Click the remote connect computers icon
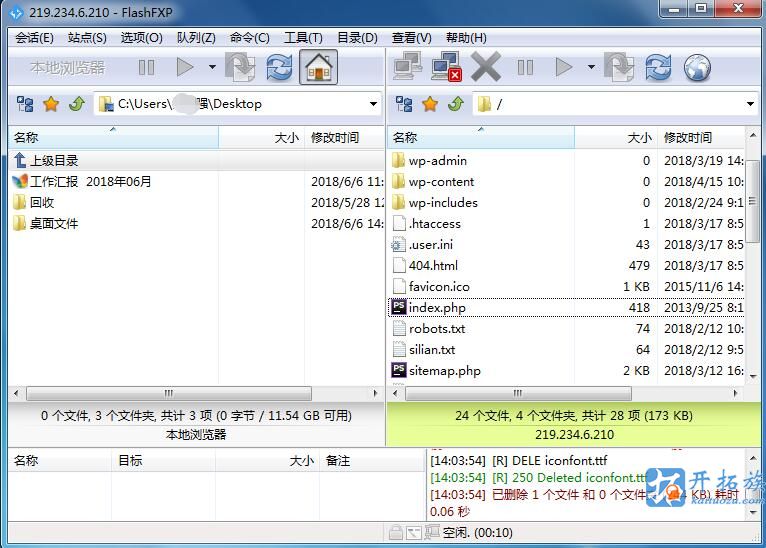The width and height of the screenshot is (766, 548). pos(407,66)
